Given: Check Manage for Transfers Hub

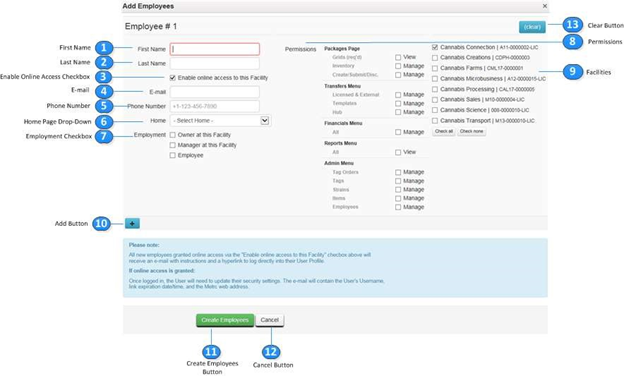Looking at the screenshot, I should point(398,112).
